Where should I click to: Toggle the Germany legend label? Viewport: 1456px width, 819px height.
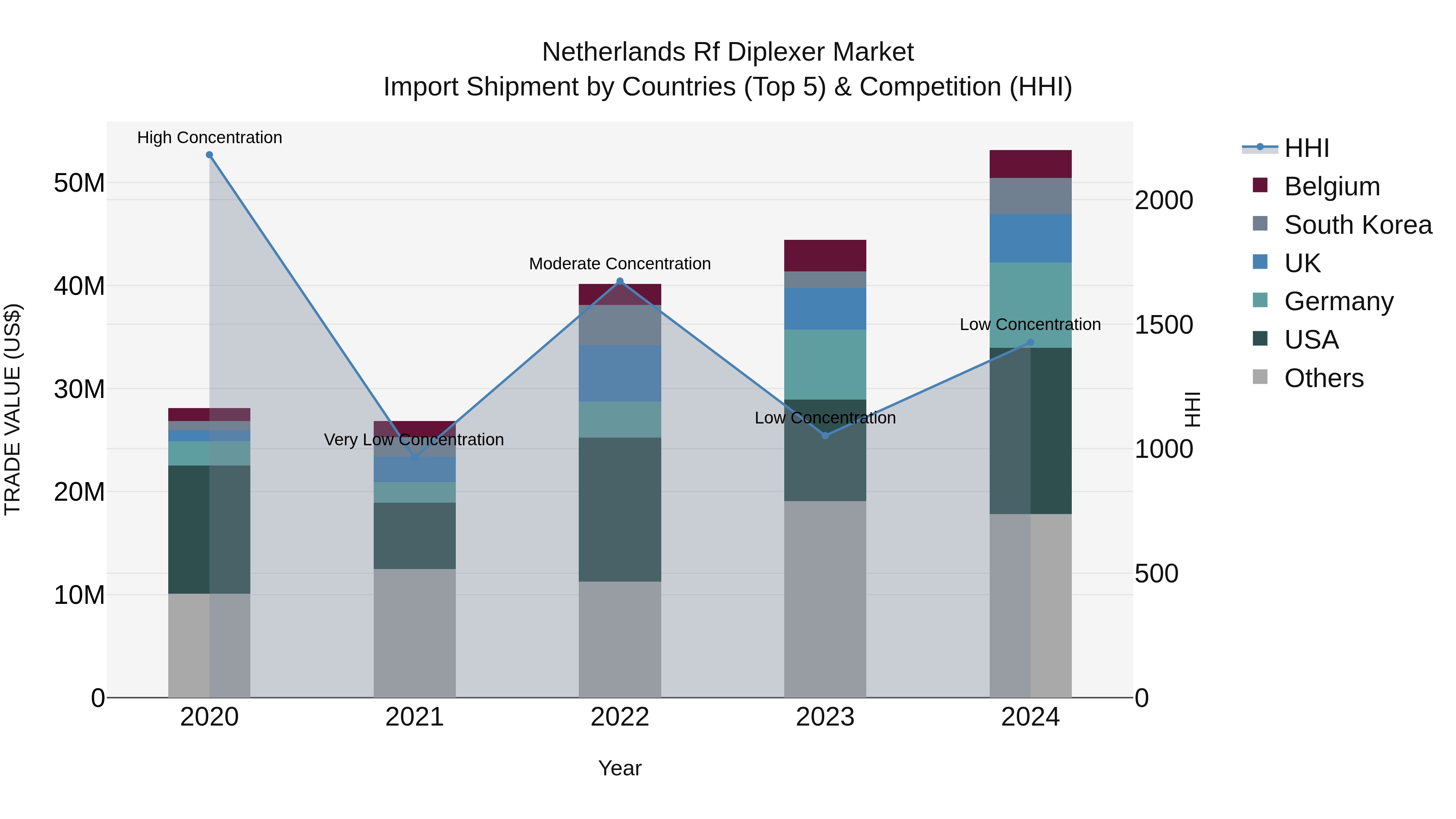[x=1339, y=302]
